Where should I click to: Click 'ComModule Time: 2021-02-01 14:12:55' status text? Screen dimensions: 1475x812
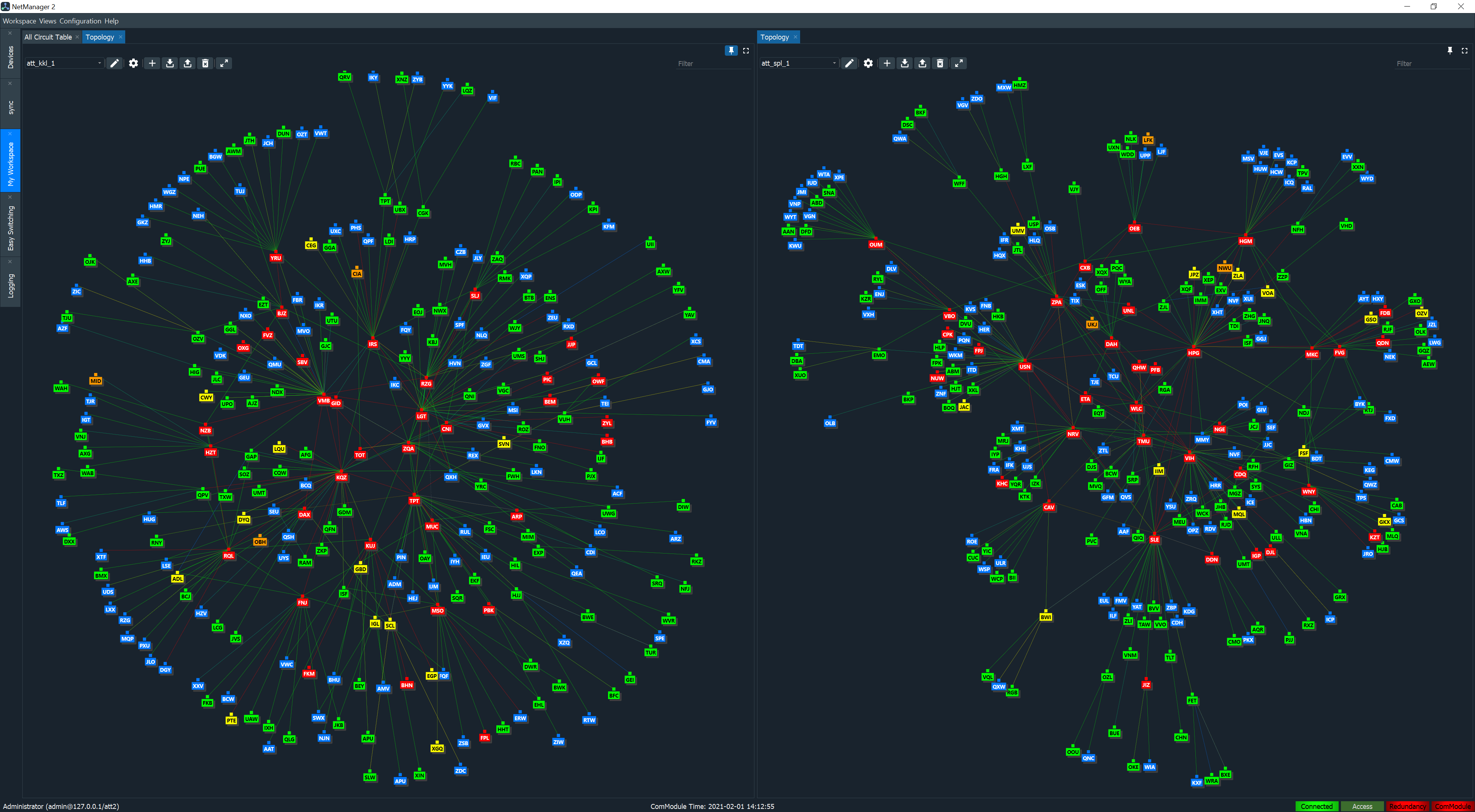tap(712, 806)
